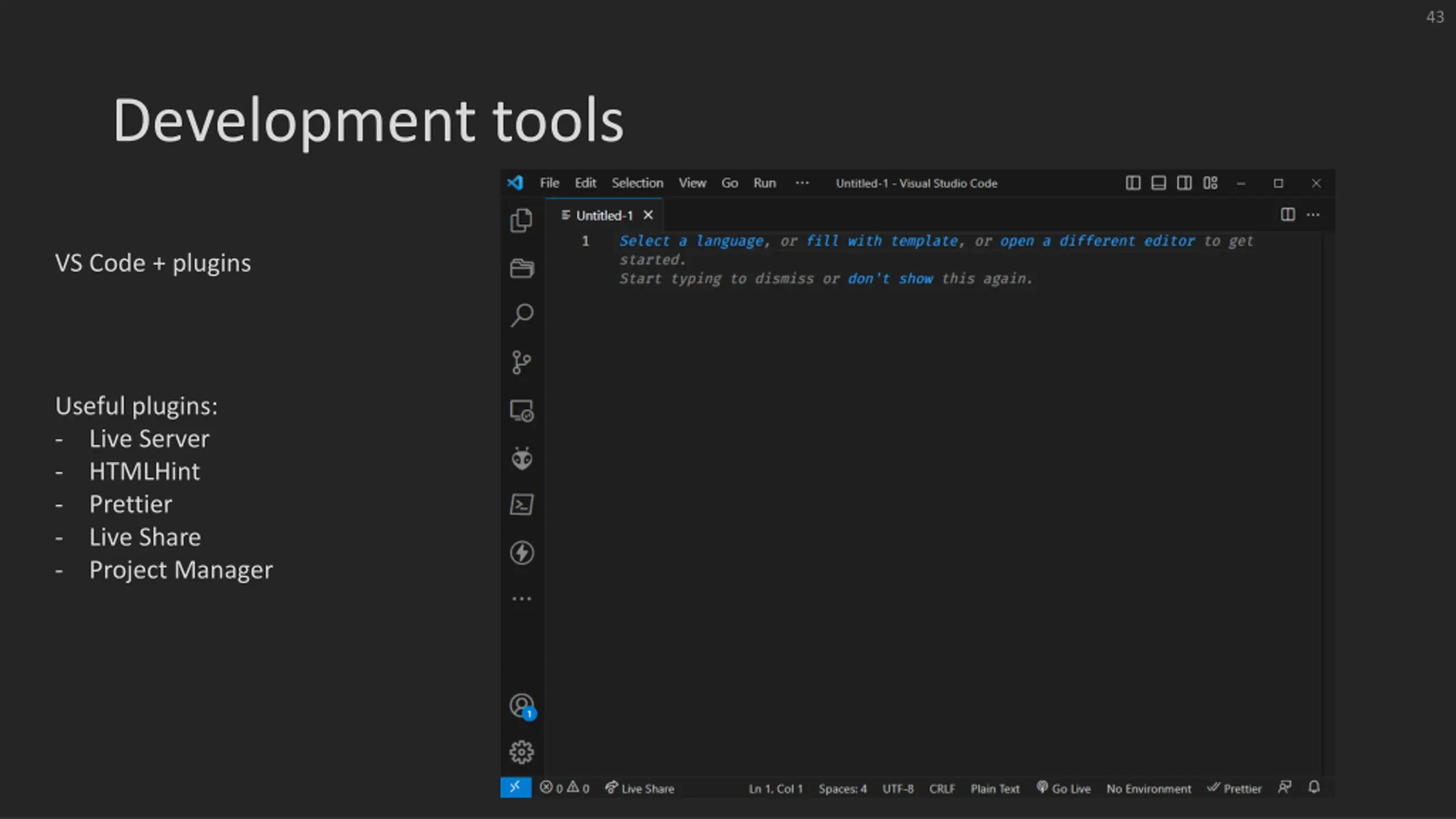This screenshot has width=1456, height=819.
Task: Click line number 1 in the gutter
Action: point(585,241)
